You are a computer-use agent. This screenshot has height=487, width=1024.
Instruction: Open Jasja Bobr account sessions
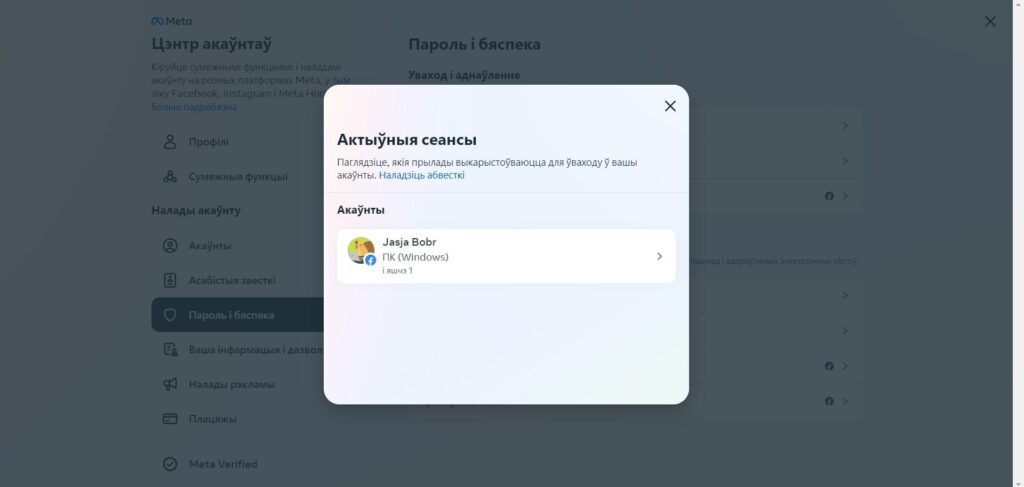pos(506,257)
